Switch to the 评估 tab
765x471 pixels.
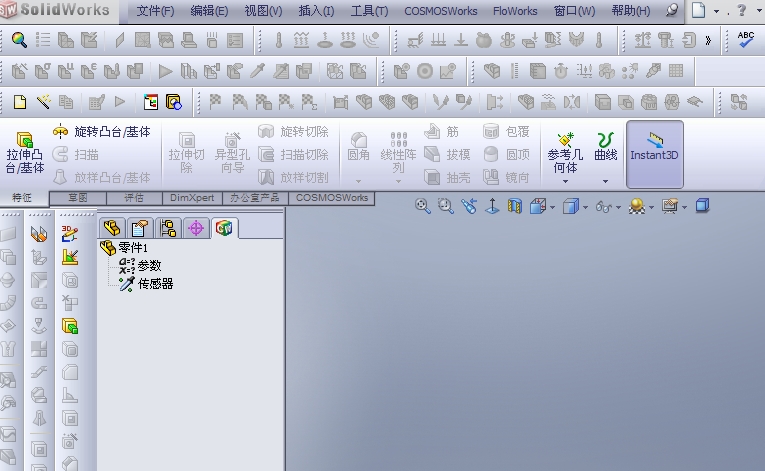[x=134, y=198]
